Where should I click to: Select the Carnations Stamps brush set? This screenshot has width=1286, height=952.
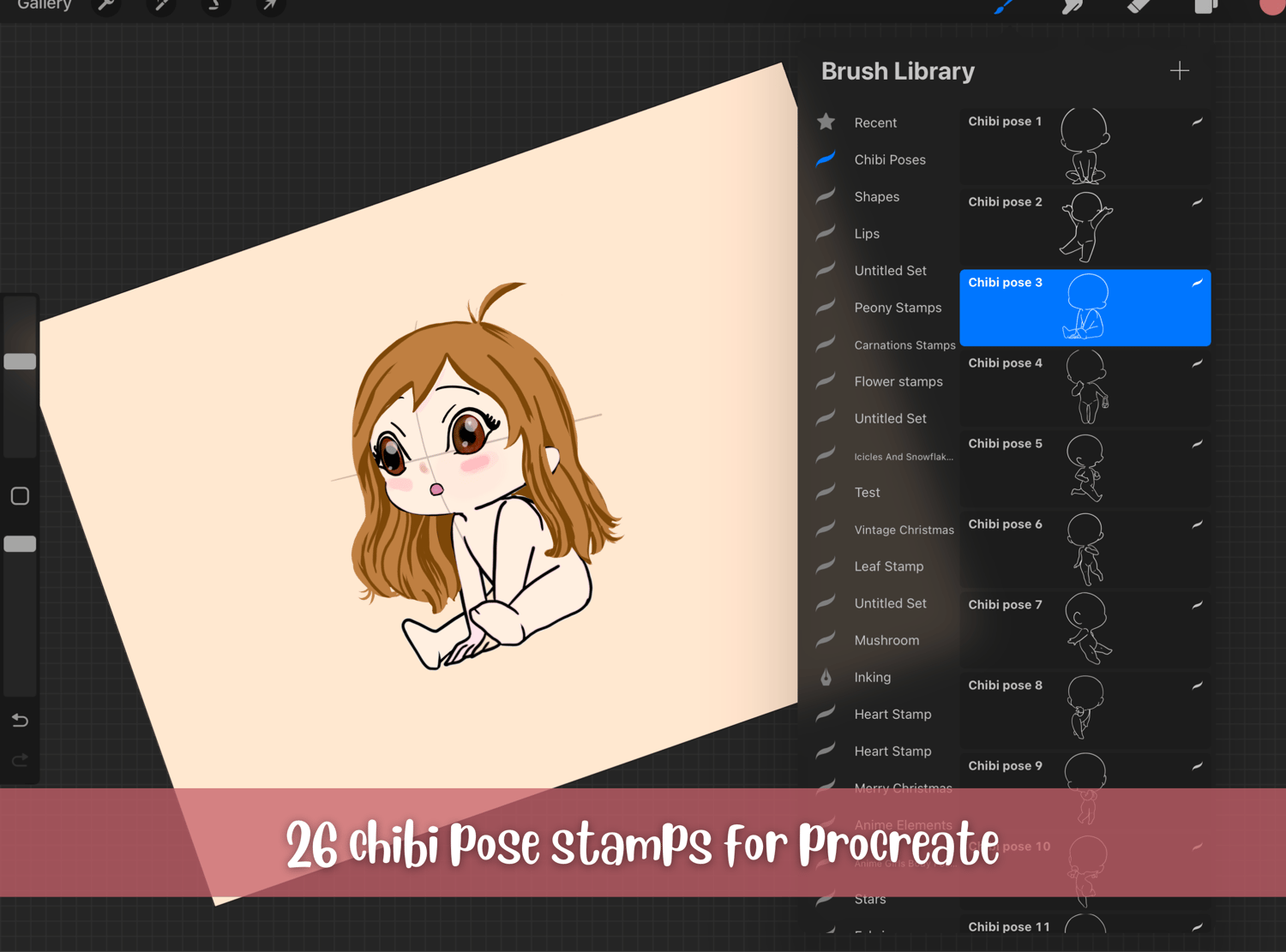point(904,344)
